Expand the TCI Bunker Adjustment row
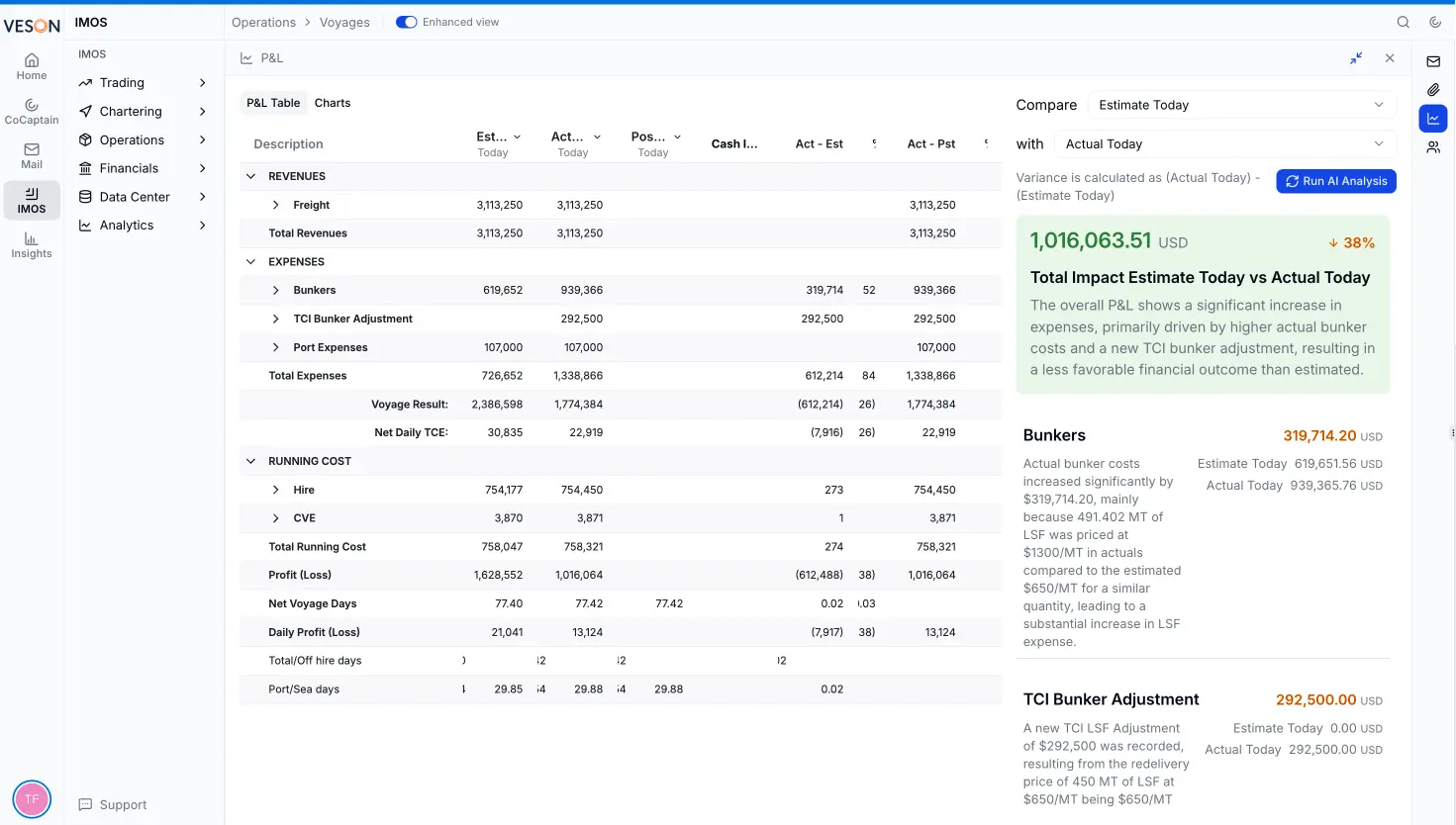This screenshot has width=1456, height=825. [x=275, y=319]
